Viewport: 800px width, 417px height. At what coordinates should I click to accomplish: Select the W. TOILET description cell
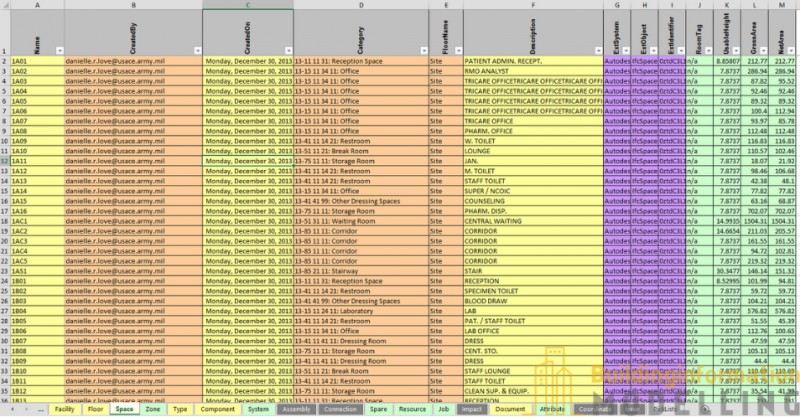[533, 141]
